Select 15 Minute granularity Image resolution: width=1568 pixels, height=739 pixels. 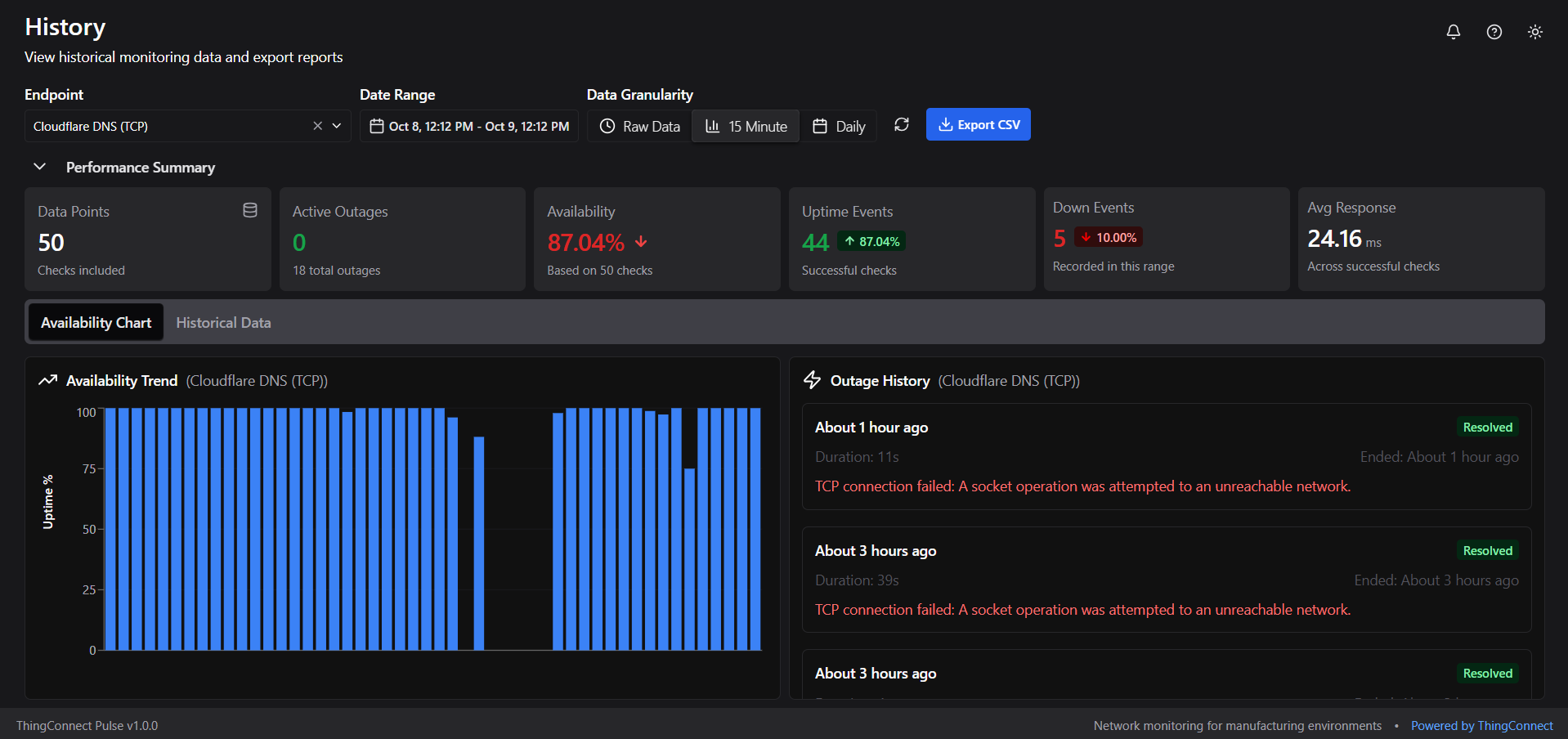[x=746, y=126]
